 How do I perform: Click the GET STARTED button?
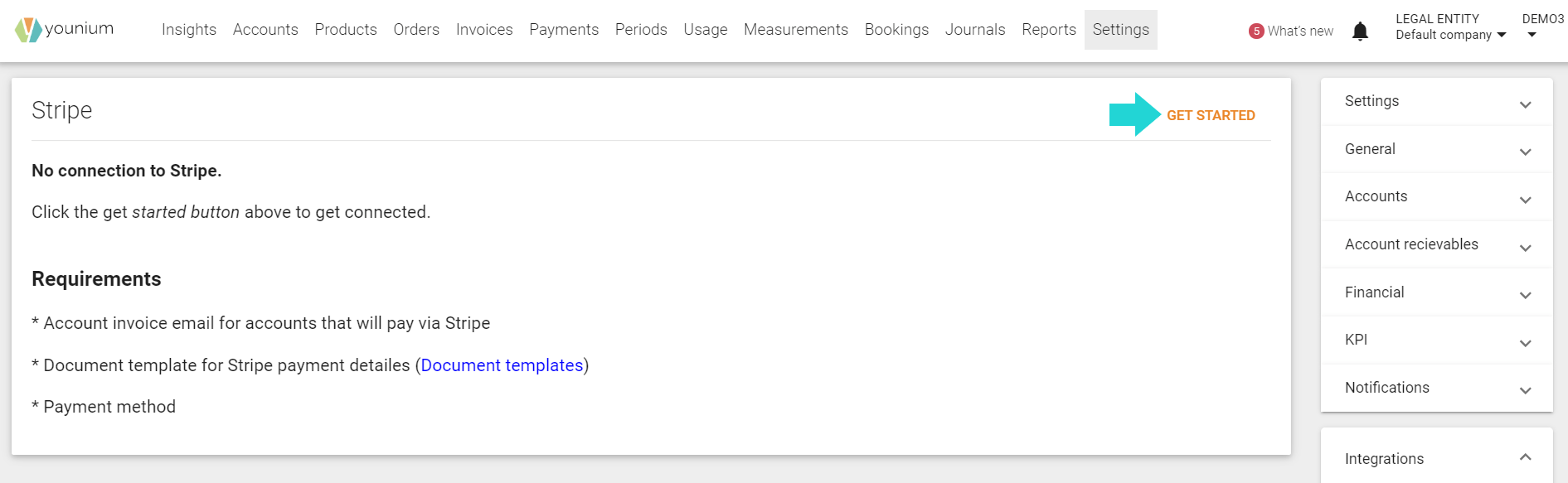point(1211,115)
